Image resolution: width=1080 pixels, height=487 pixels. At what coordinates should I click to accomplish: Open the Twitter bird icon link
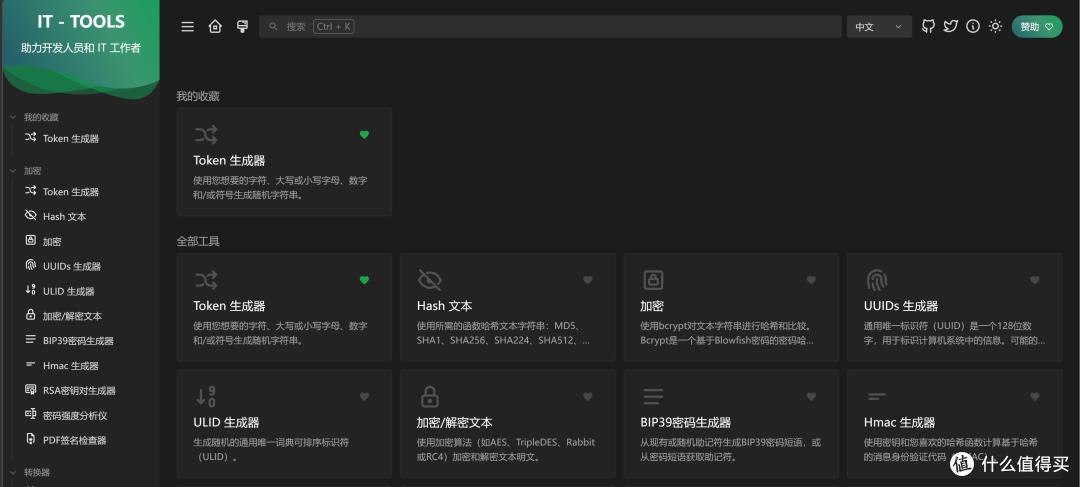951,27
